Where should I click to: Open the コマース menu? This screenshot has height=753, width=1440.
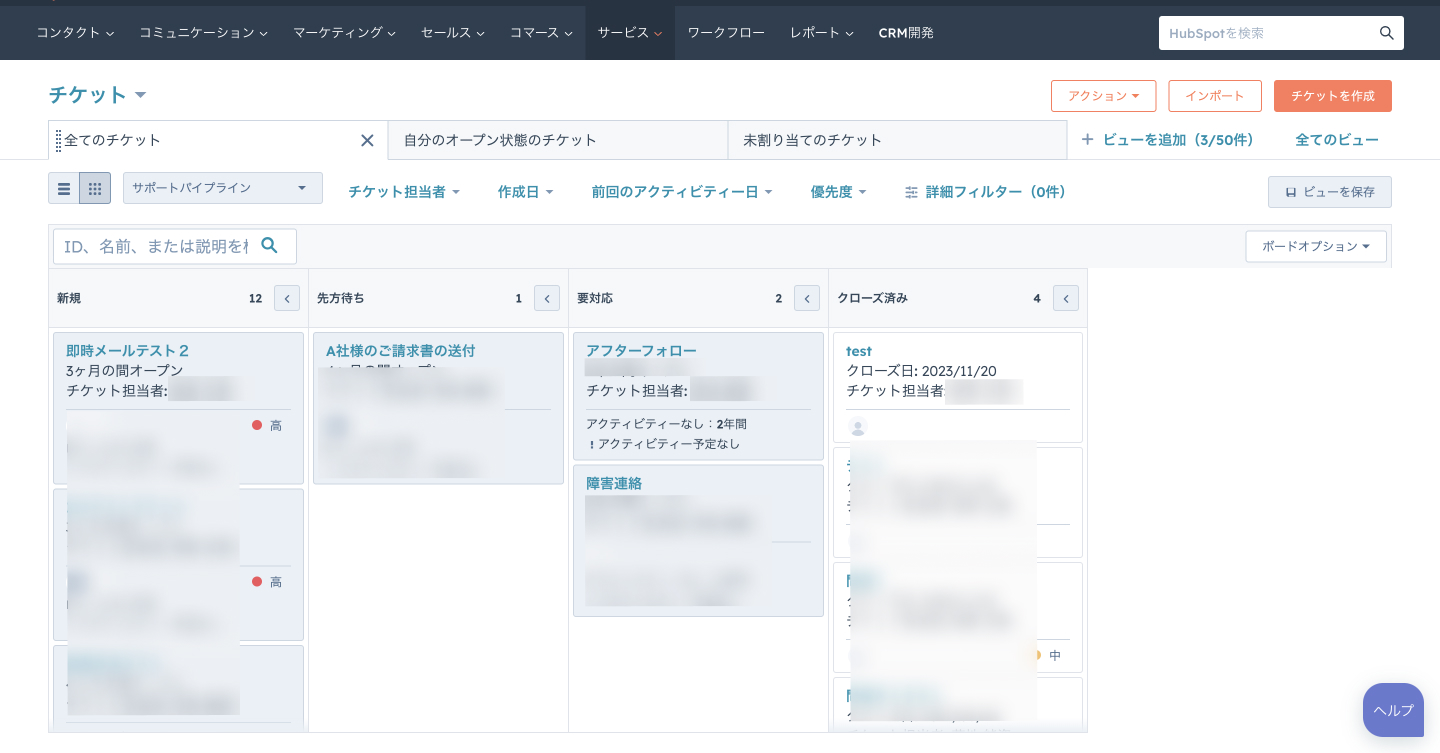pyautogui.click(x=541, y=33)
